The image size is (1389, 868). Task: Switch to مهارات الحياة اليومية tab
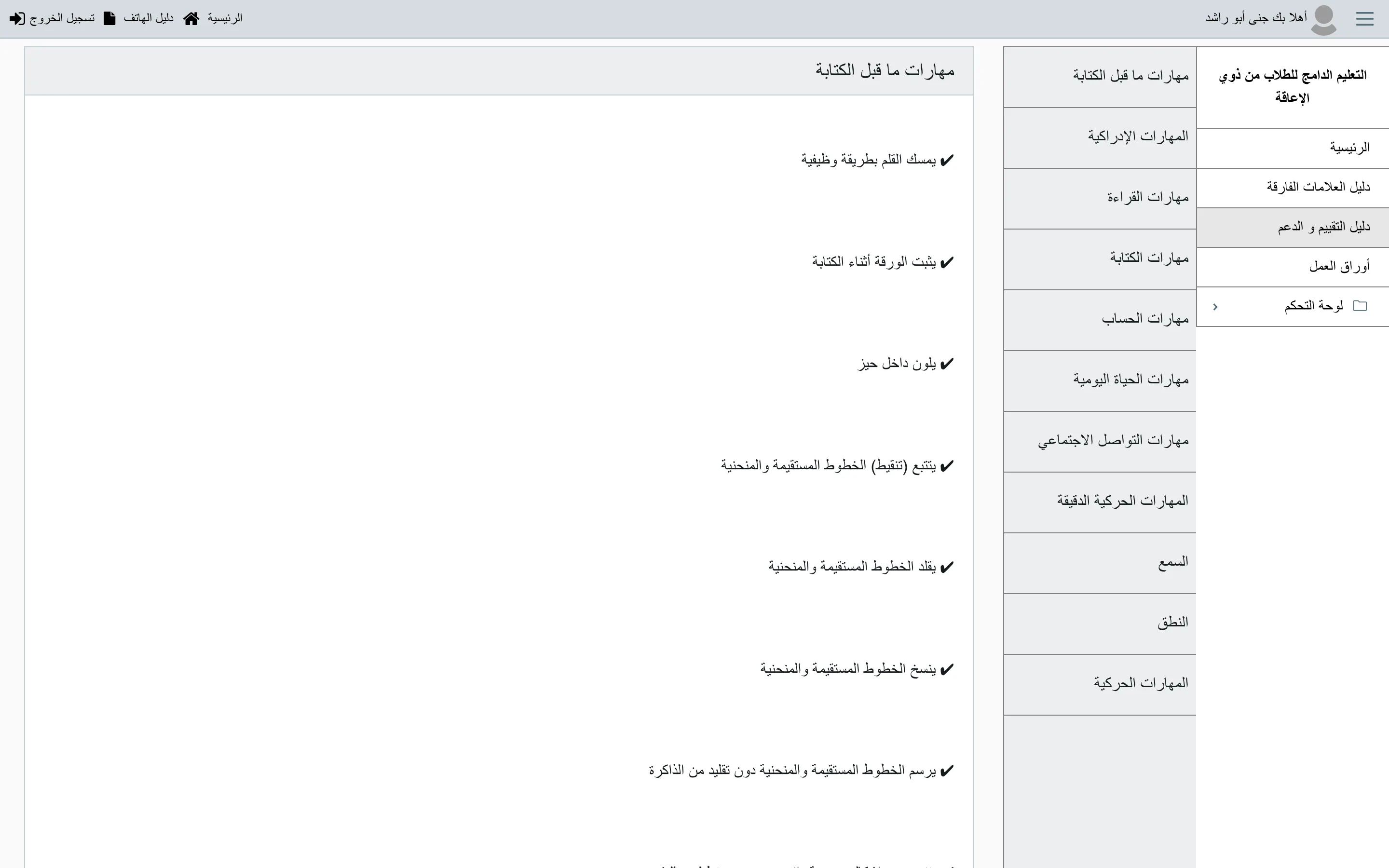point(1100,381)
